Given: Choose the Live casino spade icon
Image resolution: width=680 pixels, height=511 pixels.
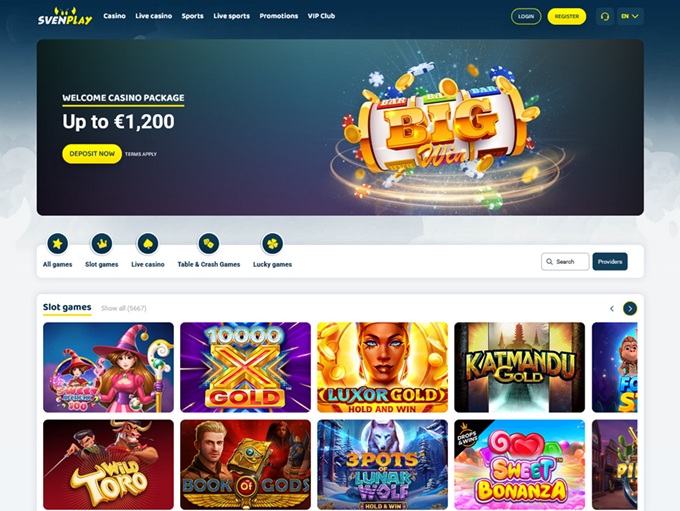Looking at the screenshot, I should pyautogui.click(x=148, y=243).
